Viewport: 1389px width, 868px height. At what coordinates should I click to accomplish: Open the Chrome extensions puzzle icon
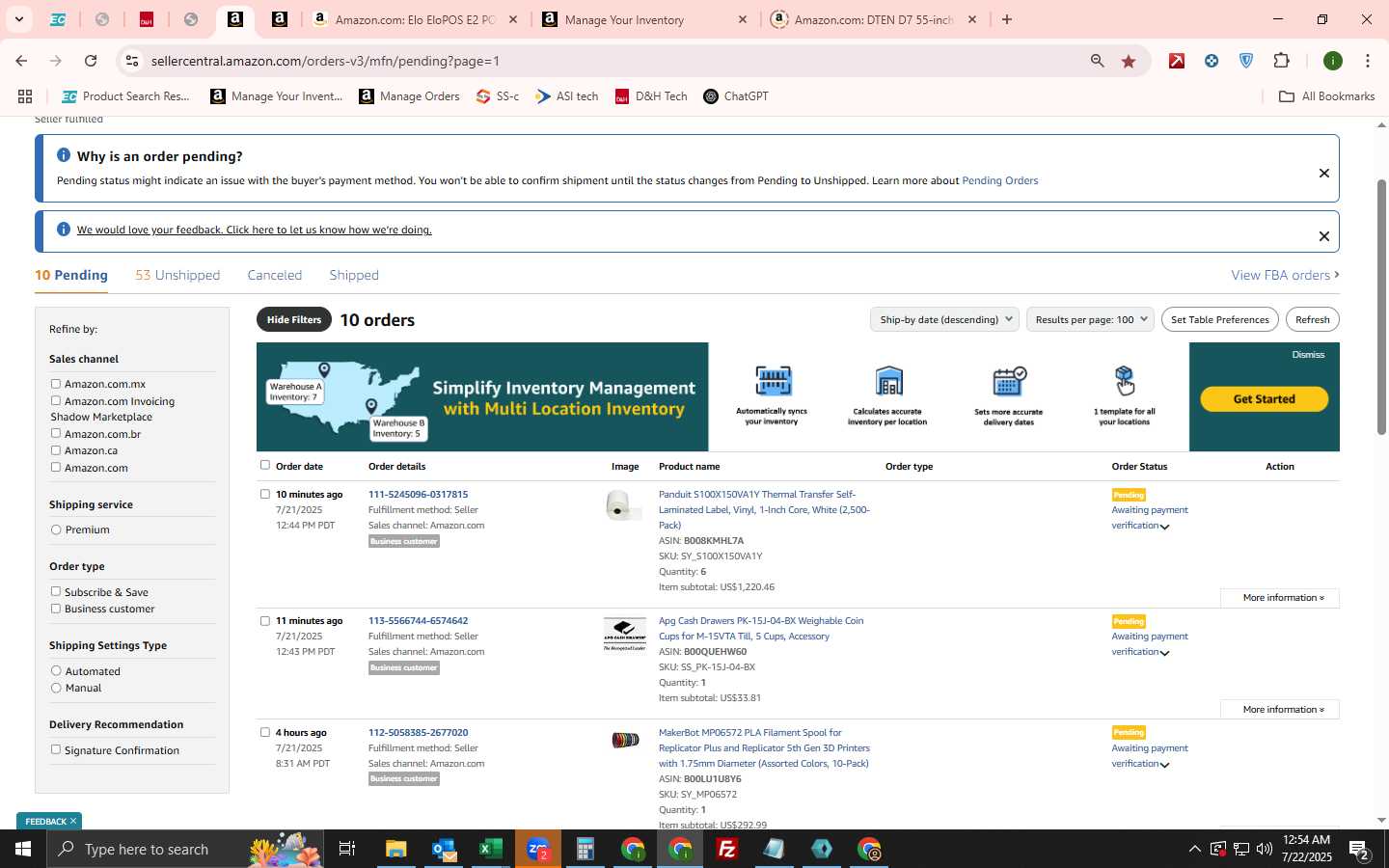click(x=1281, y=61)
